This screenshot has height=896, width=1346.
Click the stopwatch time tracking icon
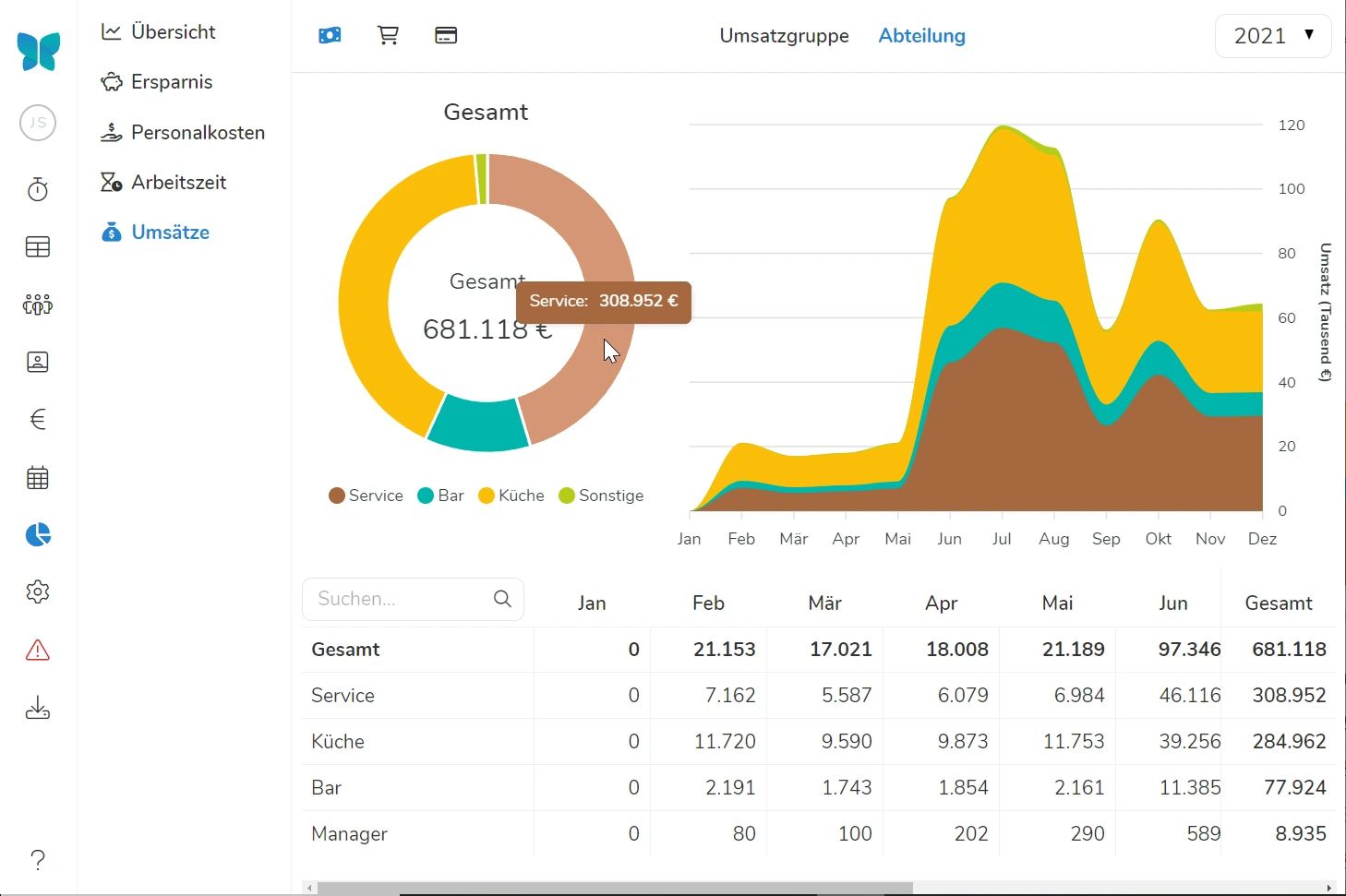point(38,189)
